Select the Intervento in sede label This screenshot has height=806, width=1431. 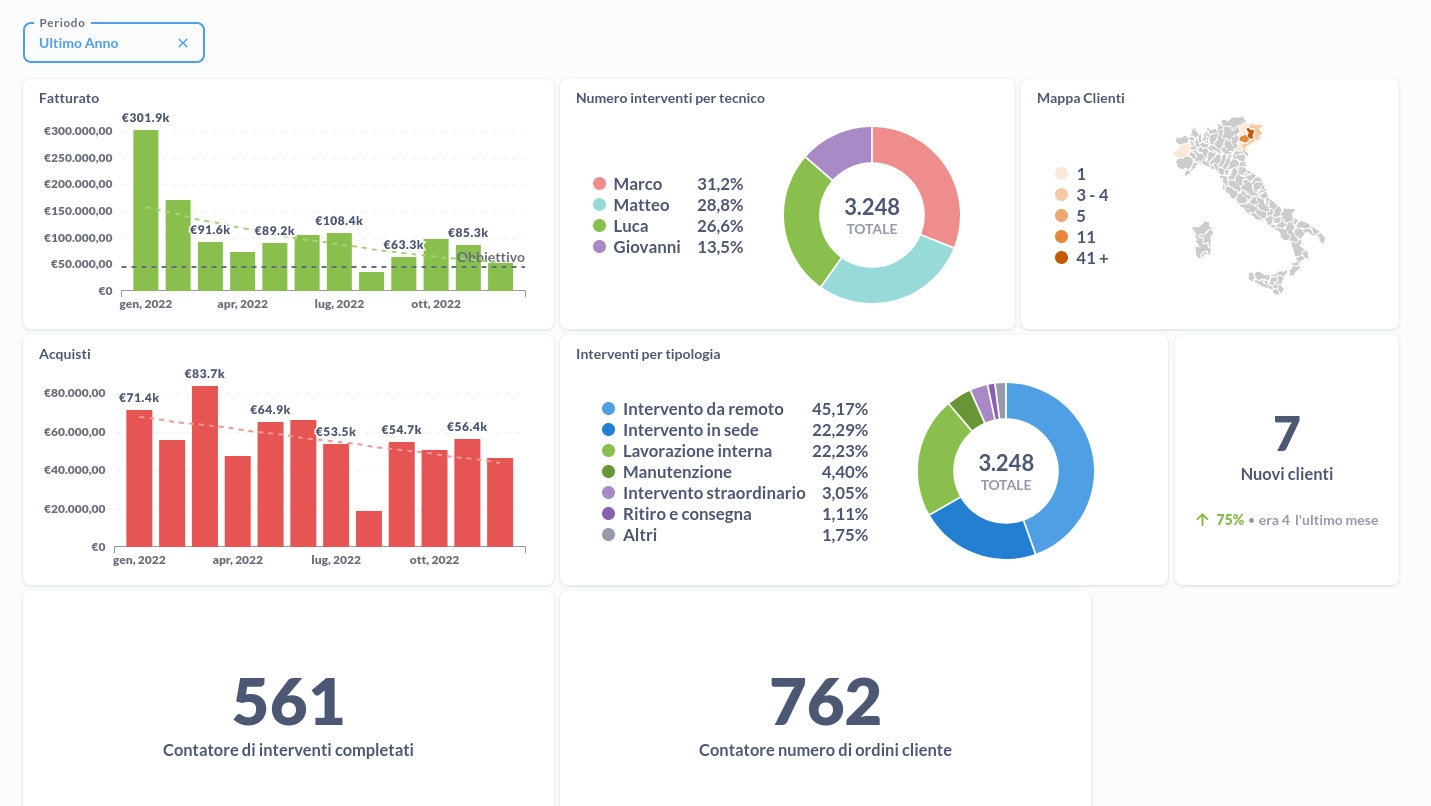click(x=691, y=430)
